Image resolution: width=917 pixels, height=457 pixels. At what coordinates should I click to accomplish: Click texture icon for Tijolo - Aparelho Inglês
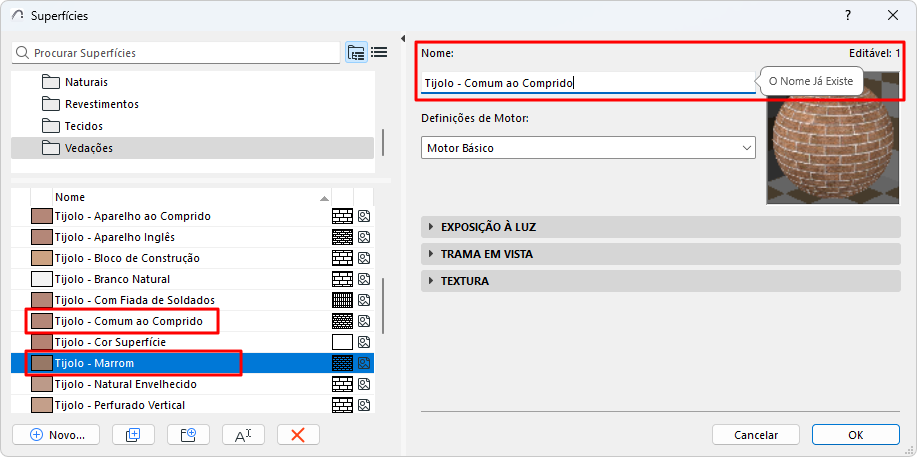click(x=364, y=237)
